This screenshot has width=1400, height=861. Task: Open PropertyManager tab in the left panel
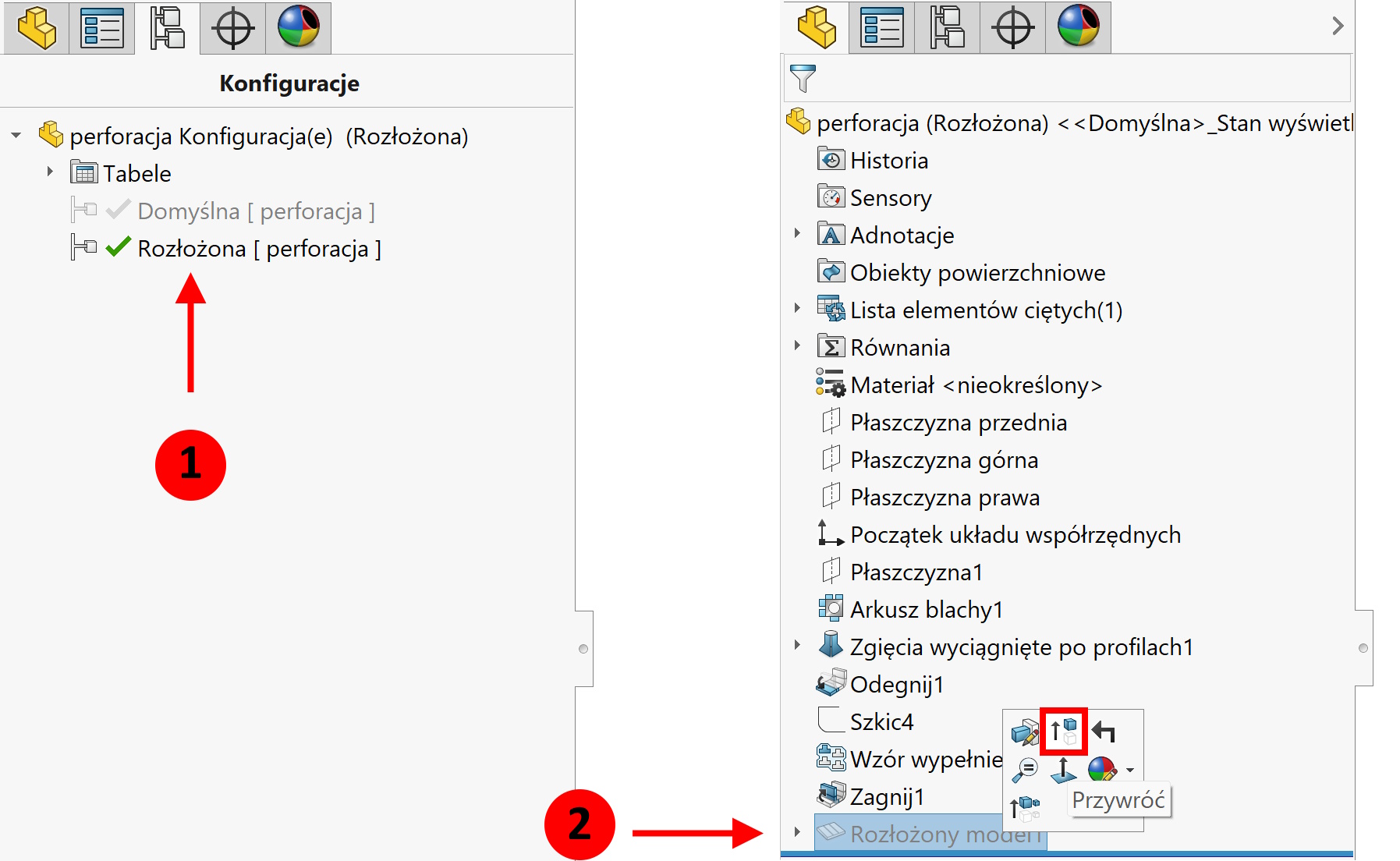click(x=102, y=28)
